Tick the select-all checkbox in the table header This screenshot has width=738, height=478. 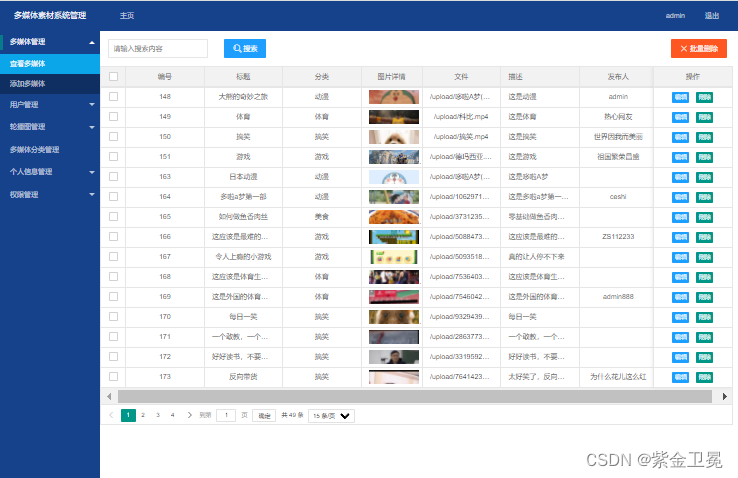113,76
